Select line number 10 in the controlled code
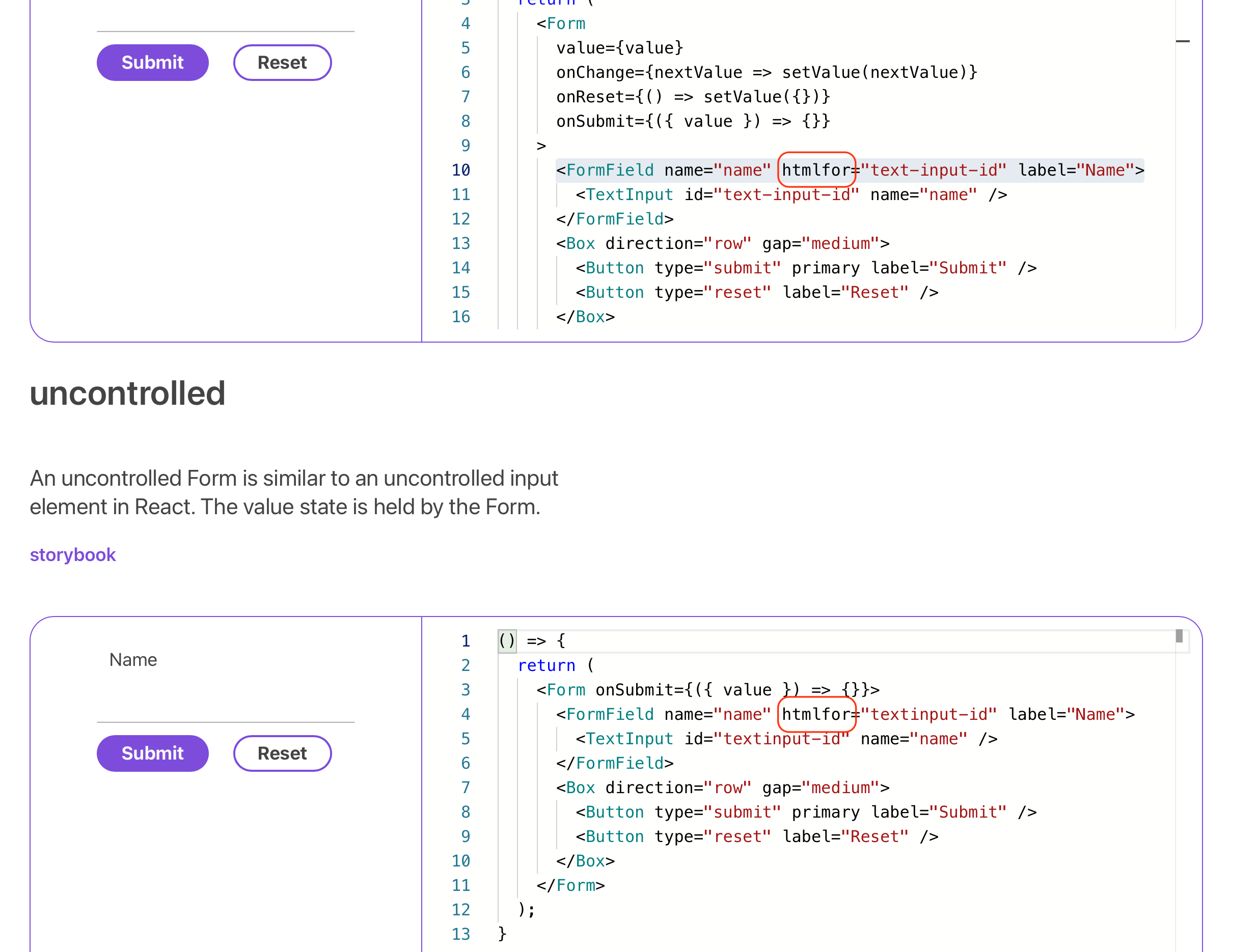Viewport: 1257px width, 952px height. pos(461,170)
